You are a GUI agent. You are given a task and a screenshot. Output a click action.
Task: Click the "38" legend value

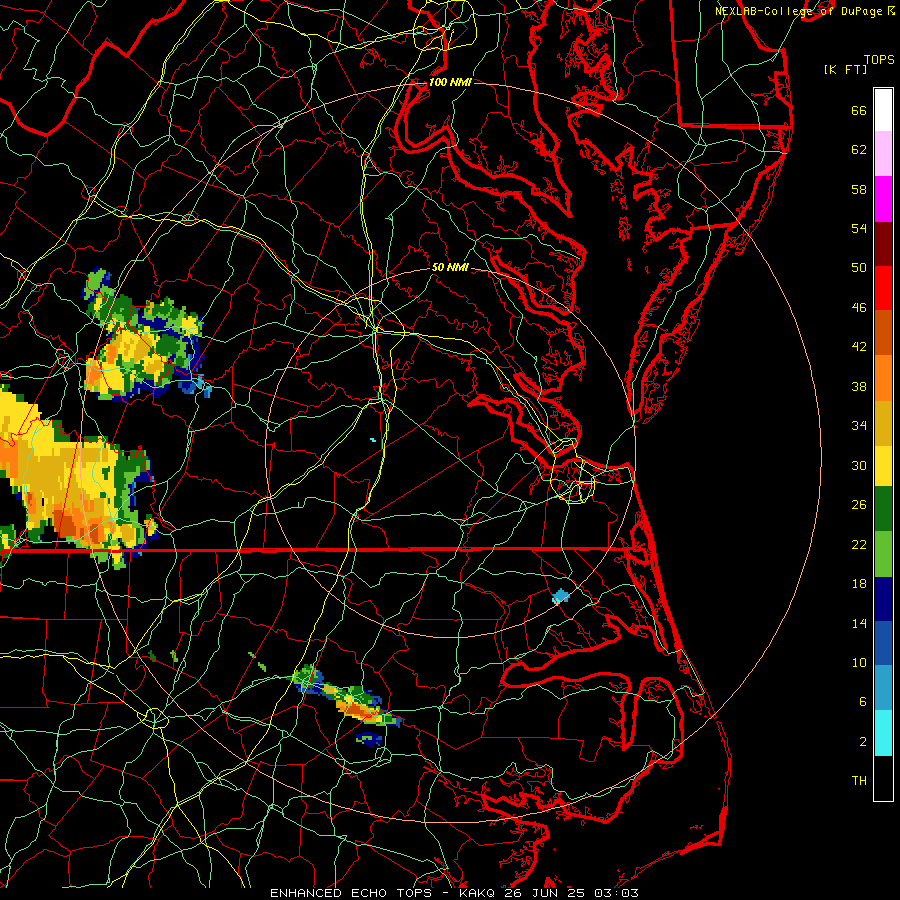coord(859,386)
